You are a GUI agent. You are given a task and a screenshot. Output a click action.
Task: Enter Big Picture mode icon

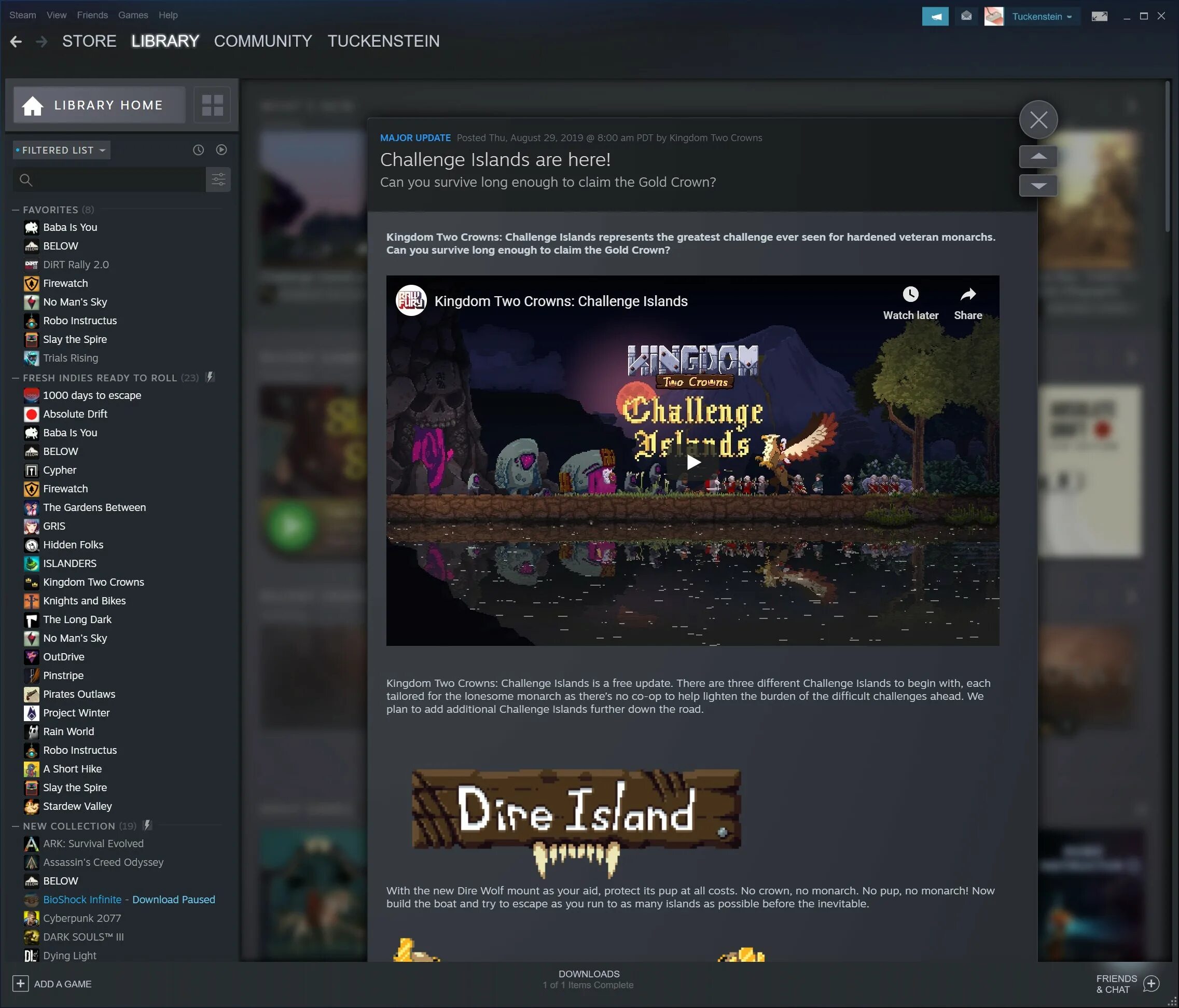pyautogui.click(x=1099, y=17)
